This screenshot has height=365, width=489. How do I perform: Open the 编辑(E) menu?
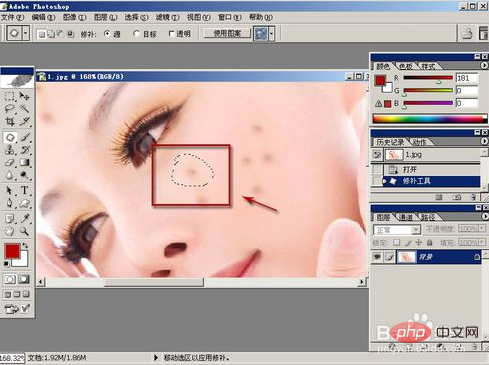tap(43, 17)
